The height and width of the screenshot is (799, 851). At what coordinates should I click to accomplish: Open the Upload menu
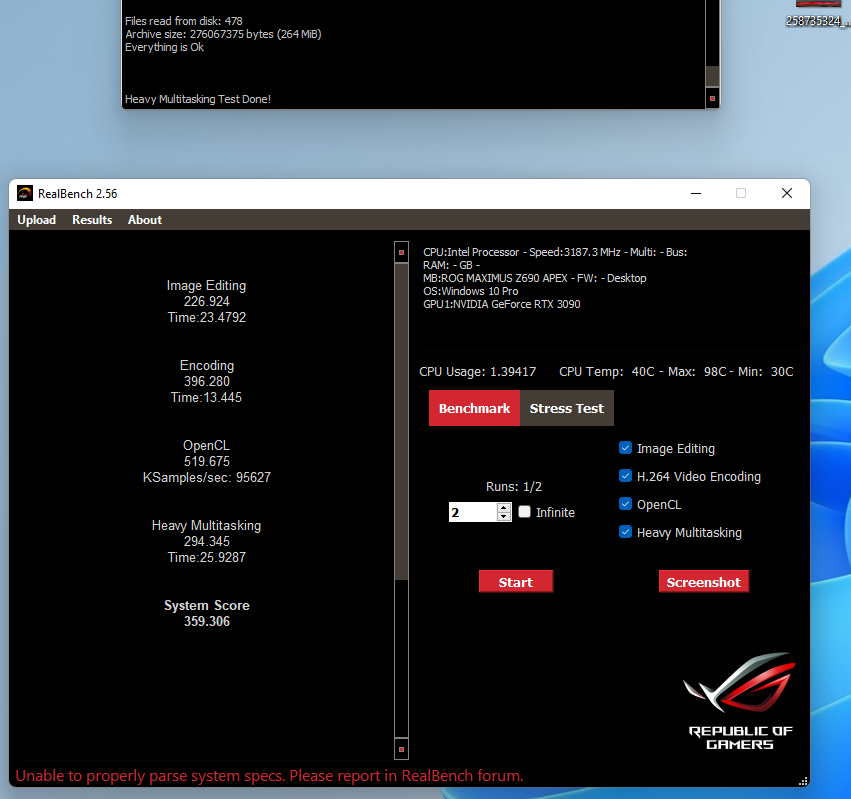point(36,220)
